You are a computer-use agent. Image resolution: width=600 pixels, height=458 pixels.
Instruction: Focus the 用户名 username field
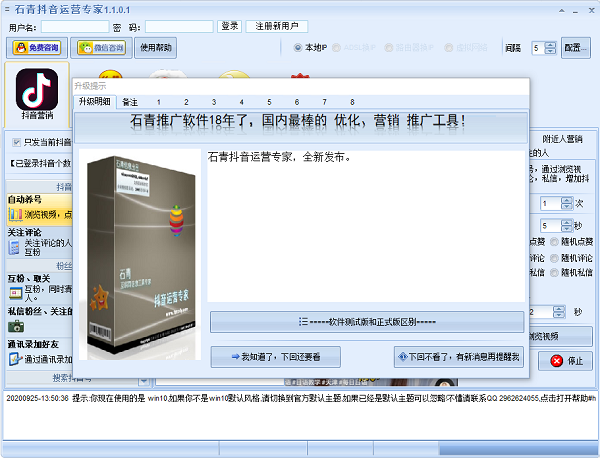[75, 27]
